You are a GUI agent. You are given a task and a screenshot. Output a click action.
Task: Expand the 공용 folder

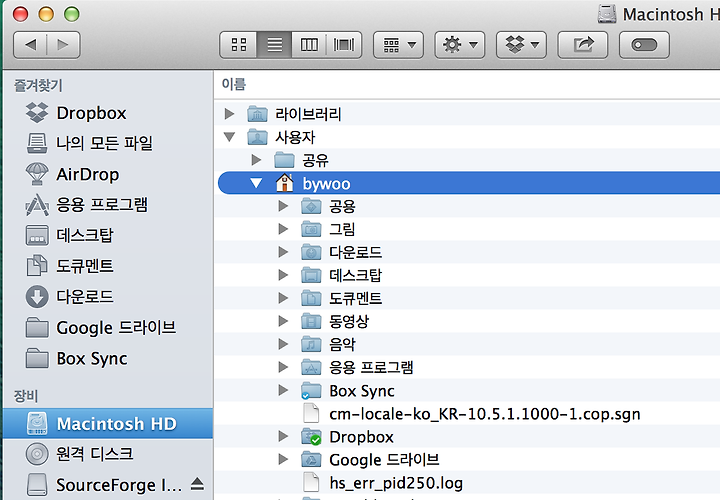point(283,206)
